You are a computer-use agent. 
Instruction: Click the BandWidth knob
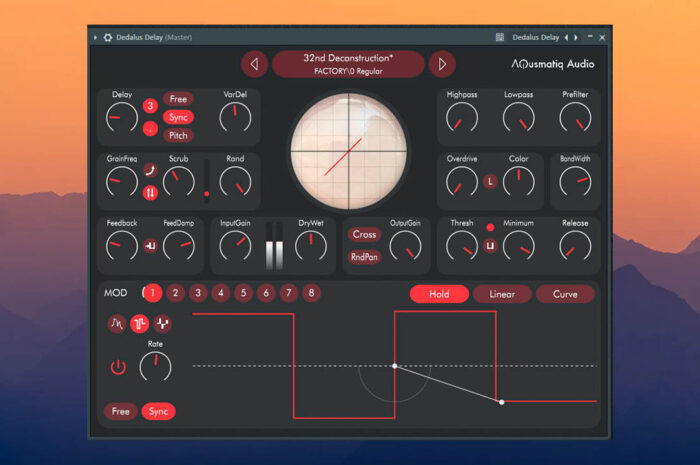coord(575,181)
